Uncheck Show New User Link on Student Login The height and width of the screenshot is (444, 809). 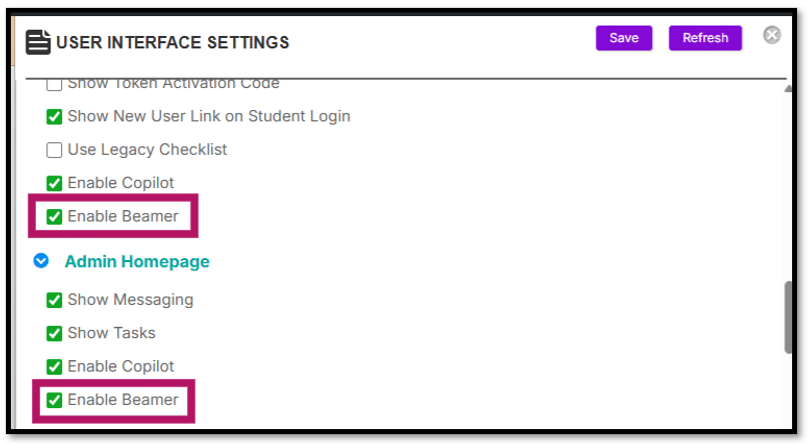pos(54,117)
